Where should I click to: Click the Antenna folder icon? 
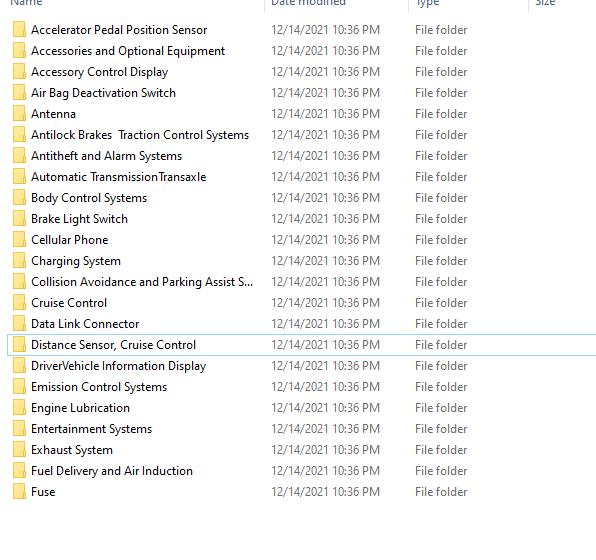19,113
